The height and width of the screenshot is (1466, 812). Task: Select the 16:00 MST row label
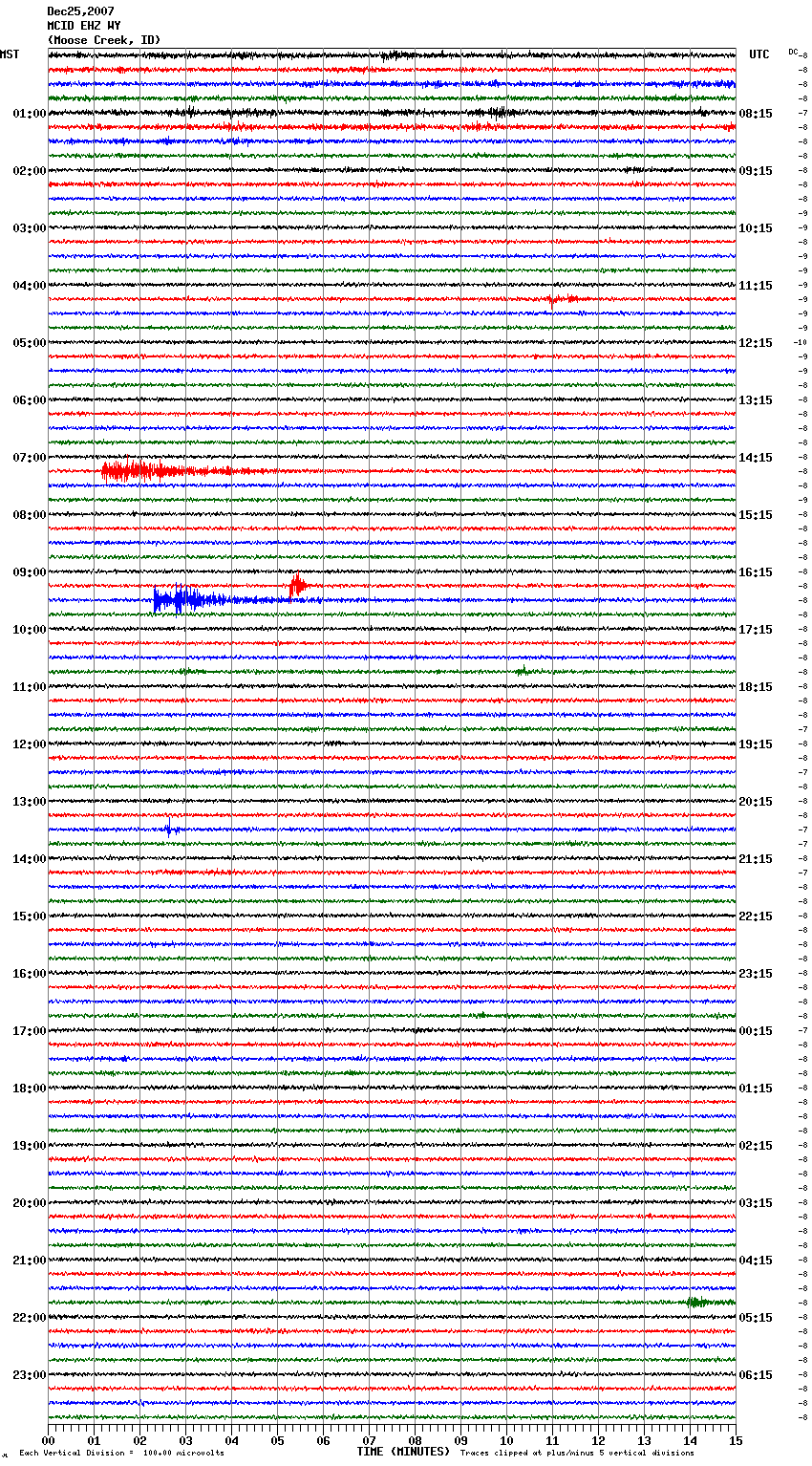30,974
